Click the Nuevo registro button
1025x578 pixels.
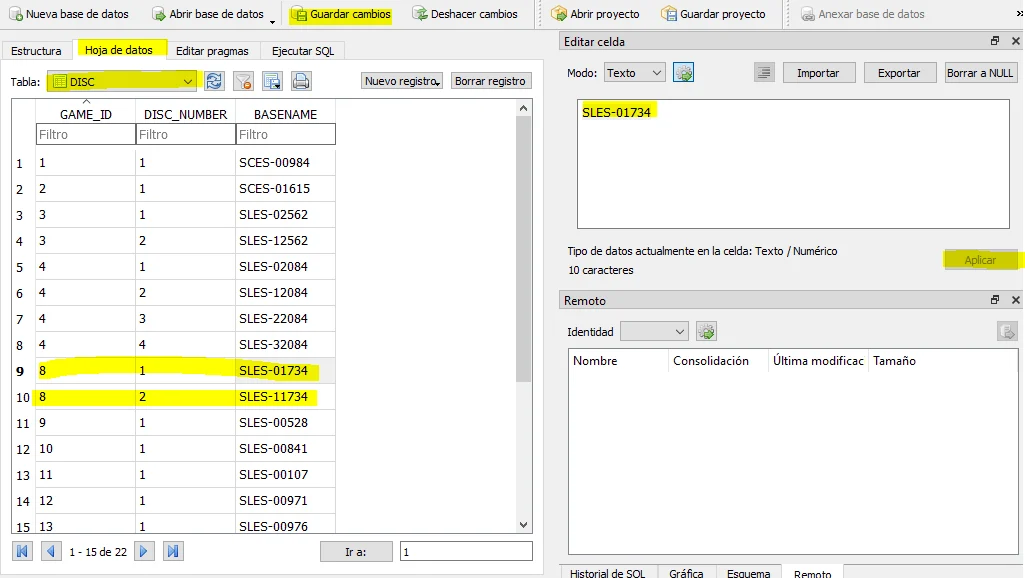tap(401, 81)
